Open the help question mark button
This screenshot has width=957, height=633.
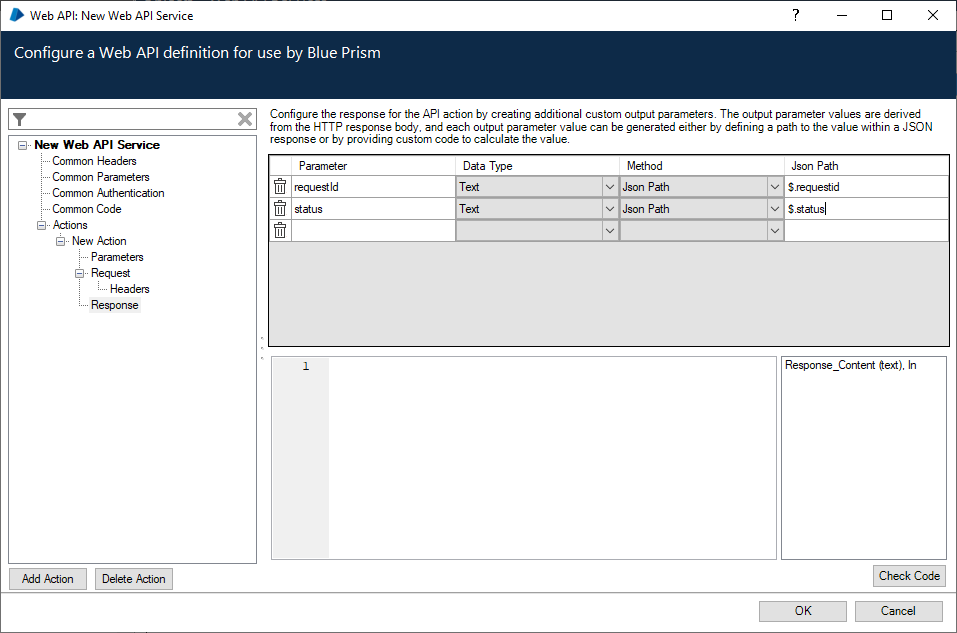click(796, 15)
